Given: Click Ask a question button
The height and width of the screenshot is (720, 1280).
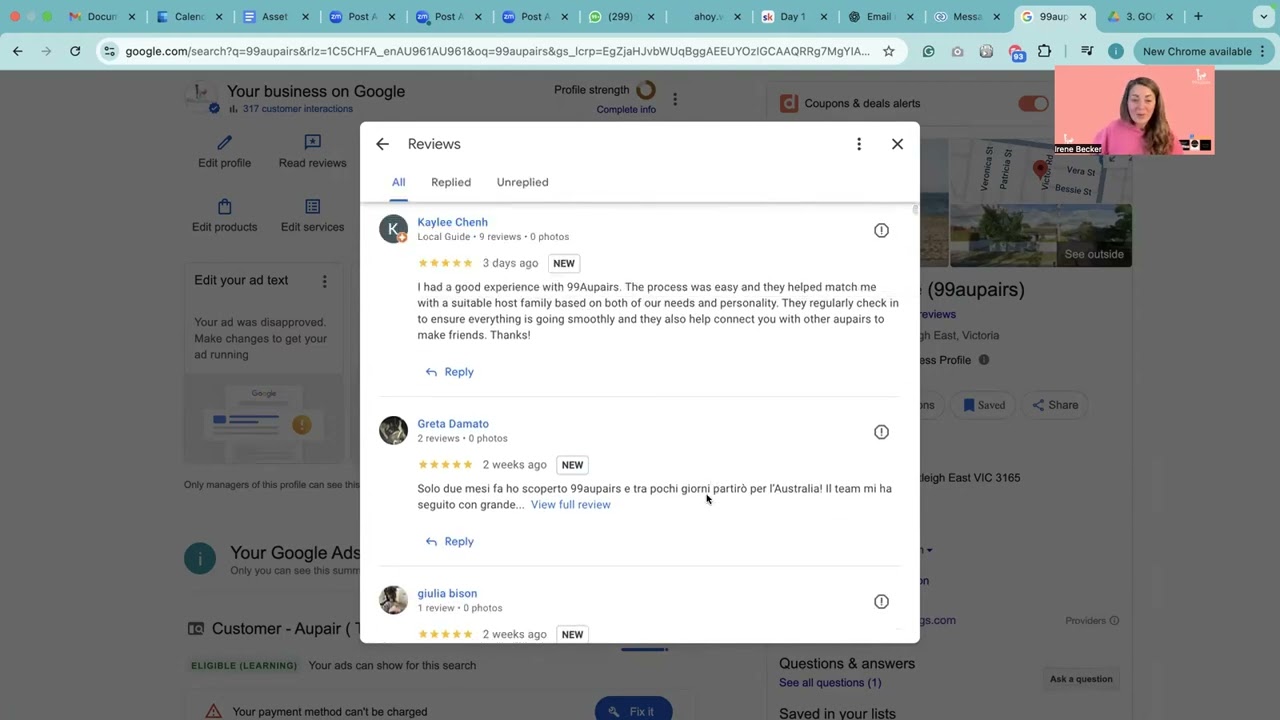Looking at the screenshot, I should coord(1080,680).
